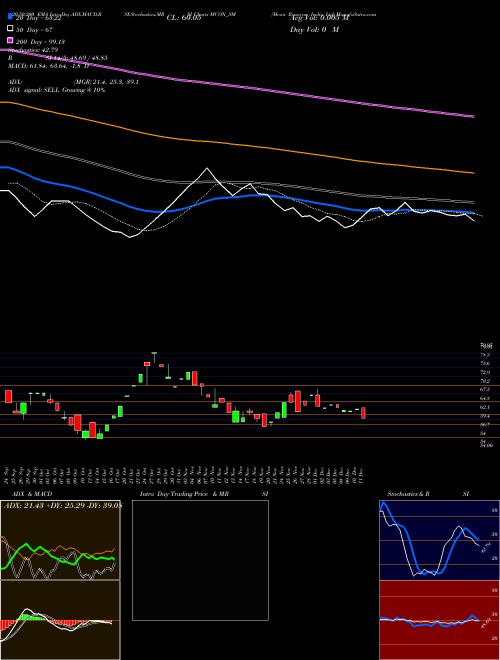The image size is (500, 660).
Task: Click the MACD histogram panel at bottom left
Action: [x=60, y=620]
